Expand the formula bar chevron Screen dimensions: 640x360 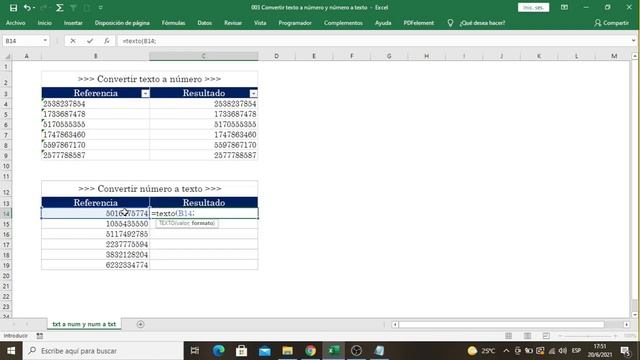point(633,41)
